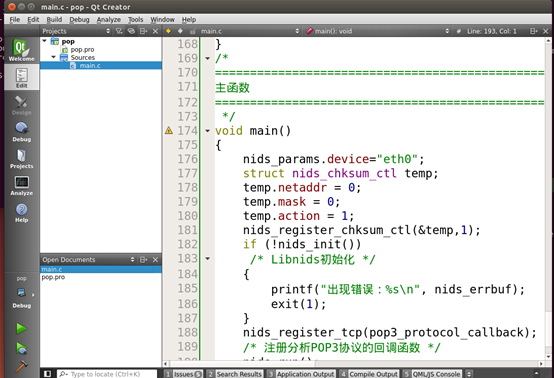
Task: Click the Type to locate search field
Action: (107, 374)
